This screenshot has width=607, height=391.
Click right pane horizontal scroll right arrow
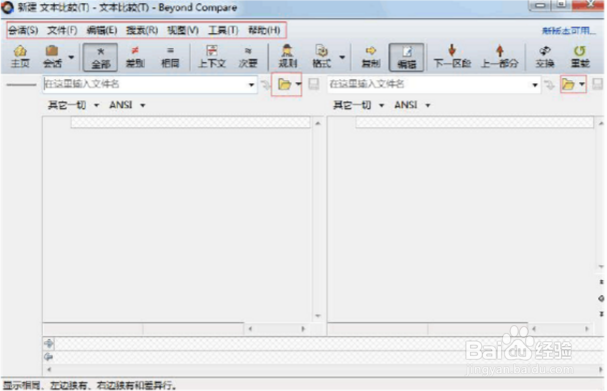coord(587,329)
